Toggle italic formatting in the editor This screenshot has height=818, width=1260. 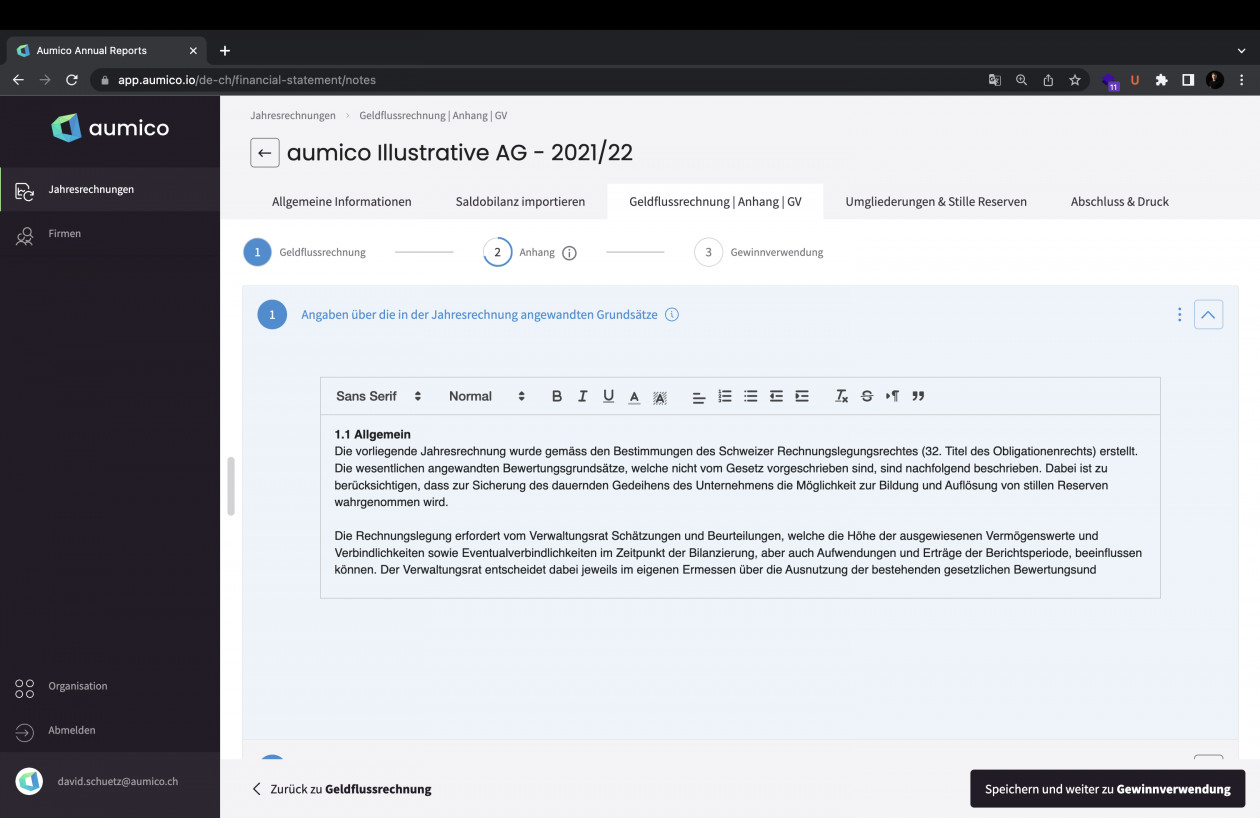[583, 396]
